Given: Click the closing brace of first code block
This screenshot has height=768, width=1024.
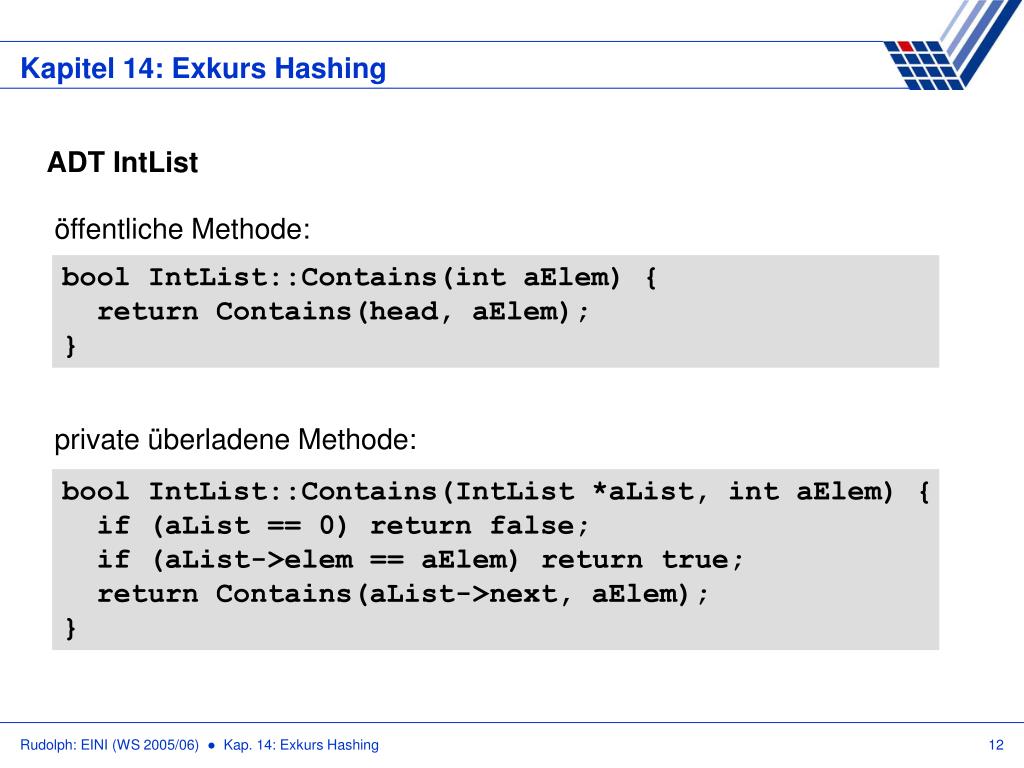Looking at the screenshot, I should 71,345.
